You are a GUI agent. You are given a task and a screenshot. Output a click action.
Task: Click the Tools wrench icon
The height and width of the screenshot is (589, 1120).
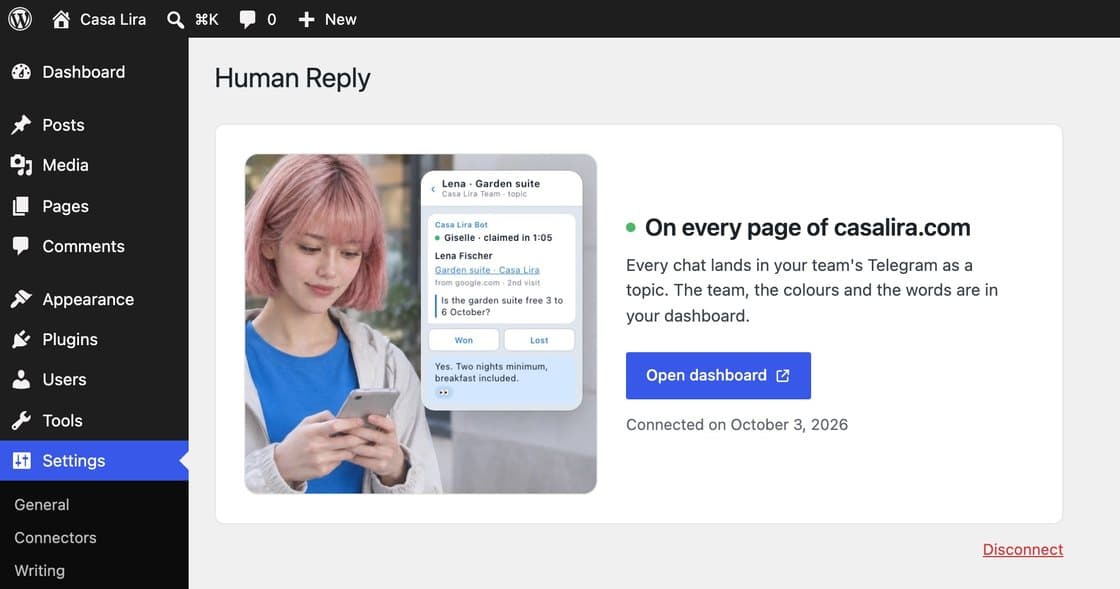coord(21,421)
